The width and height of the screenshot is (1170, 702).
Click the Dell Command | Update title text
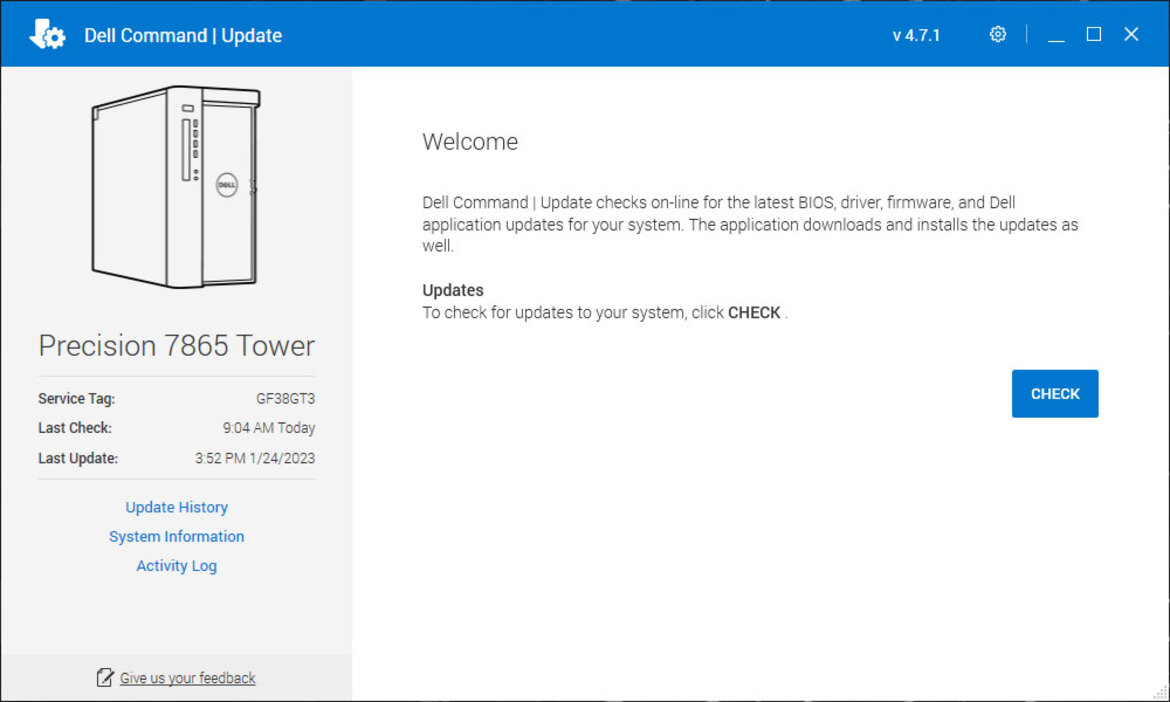(183, 35)
